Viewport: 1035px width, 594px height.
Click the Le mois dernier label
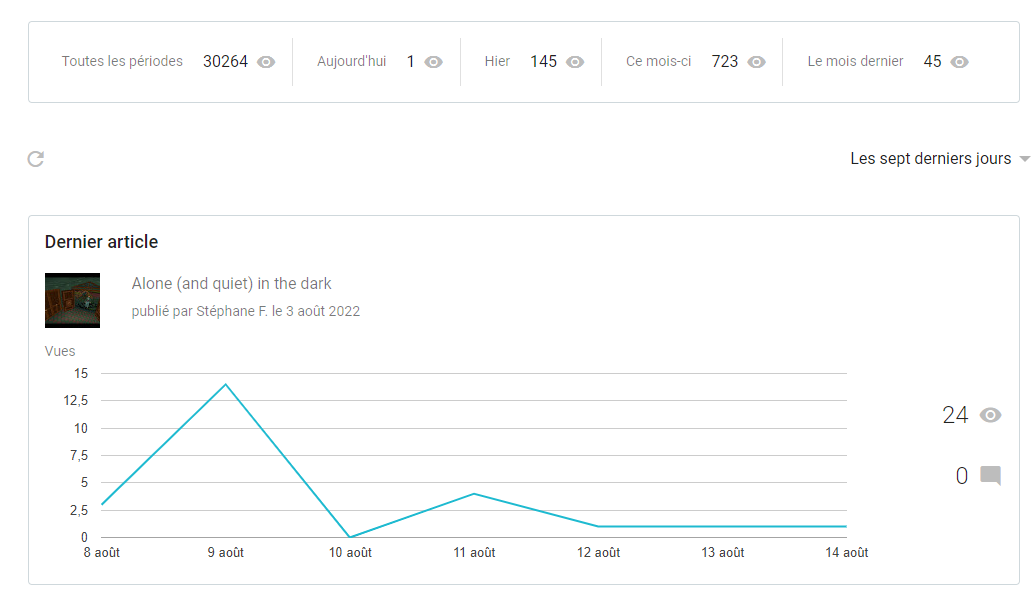pyautogui.click(x=855, y=61)
